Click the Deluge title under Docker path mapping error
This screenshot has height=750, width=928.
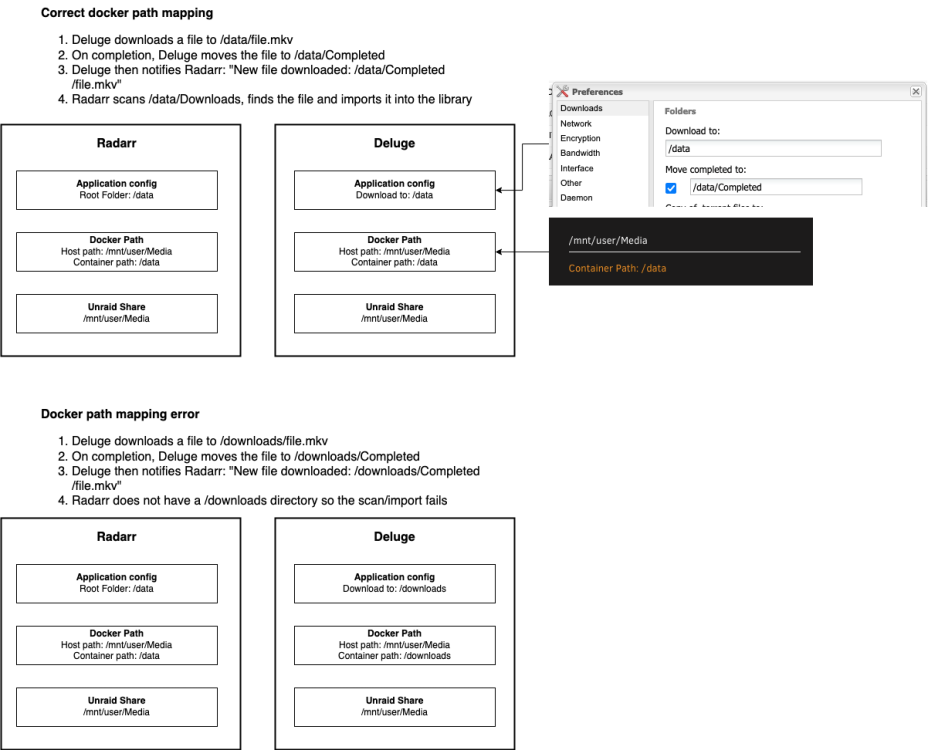tap(394, 537)
